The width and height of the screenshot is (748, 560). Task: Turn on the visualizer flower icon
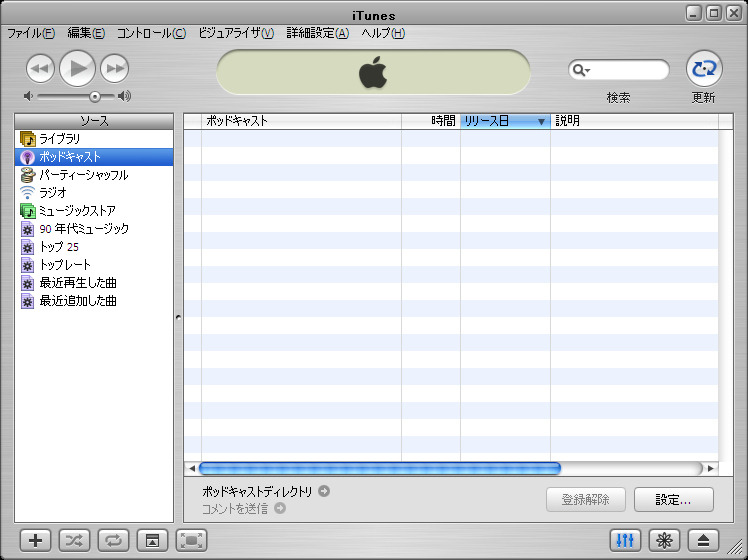point(665,540)
